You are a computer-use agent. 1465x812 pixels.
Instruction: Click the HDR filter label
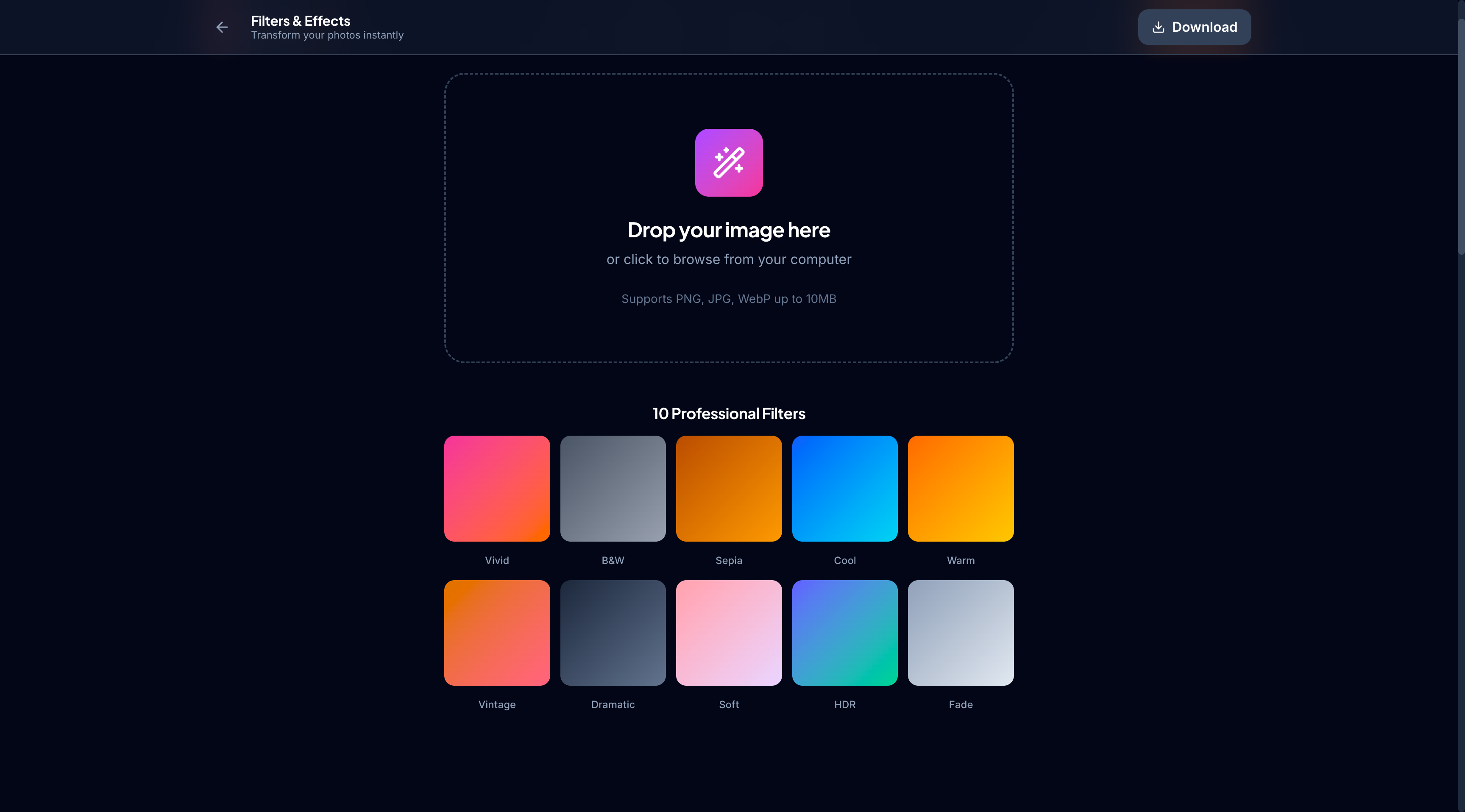point(844,704)
